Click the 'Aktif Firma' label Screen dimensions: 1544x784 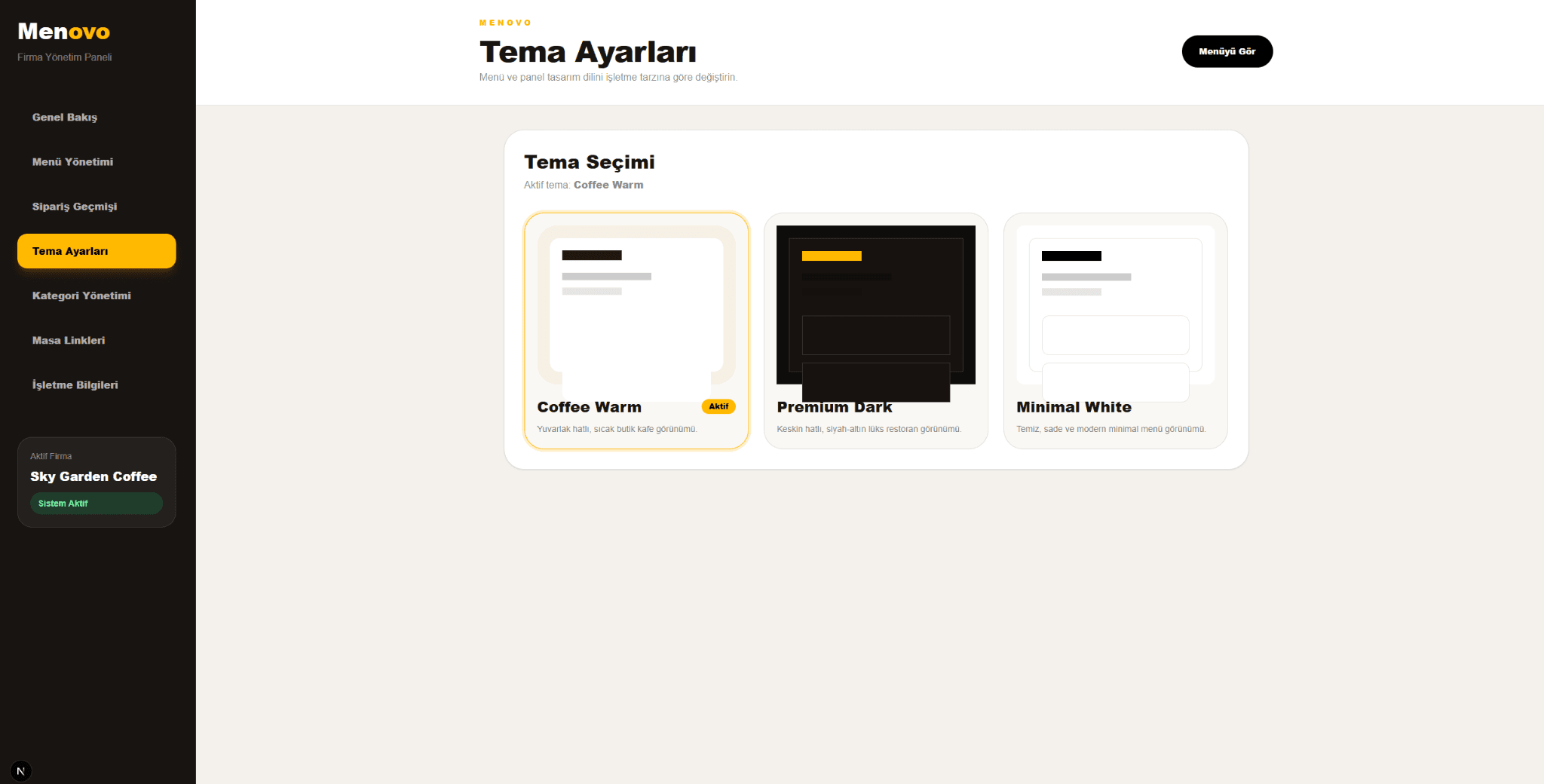51,456
